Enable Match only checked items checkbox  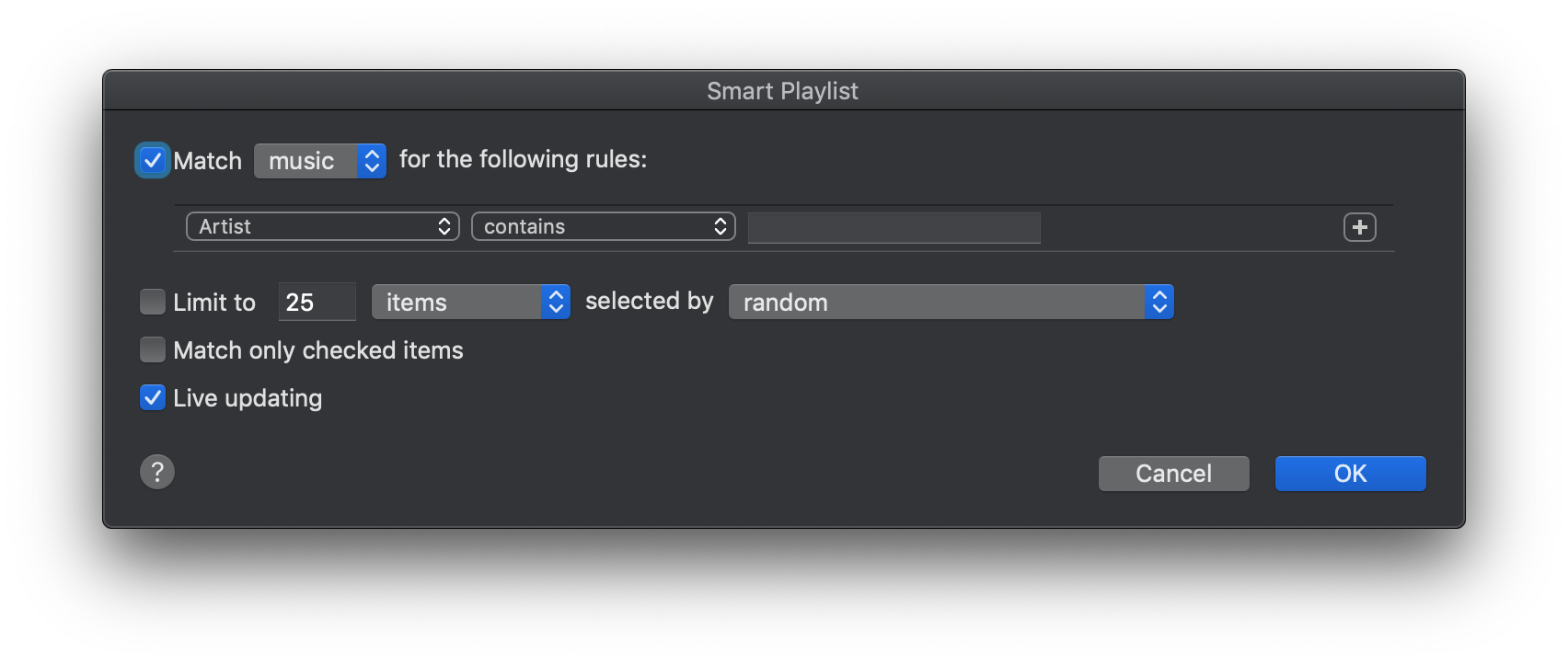click(153, 349)
